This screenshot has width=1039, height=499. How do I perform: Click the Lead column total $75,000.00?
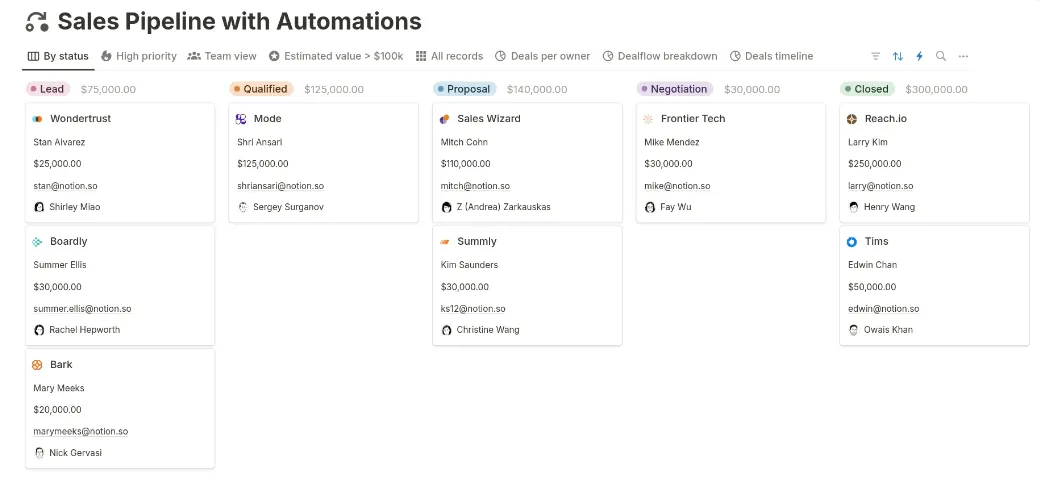click(108, 89)
